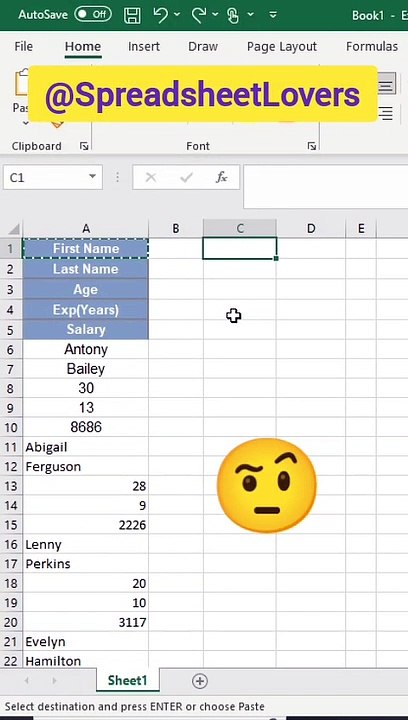The height and width of the screenshot is (720, 408).
Task: Click the cell containing Evelyn
Action: pos(86,641)
